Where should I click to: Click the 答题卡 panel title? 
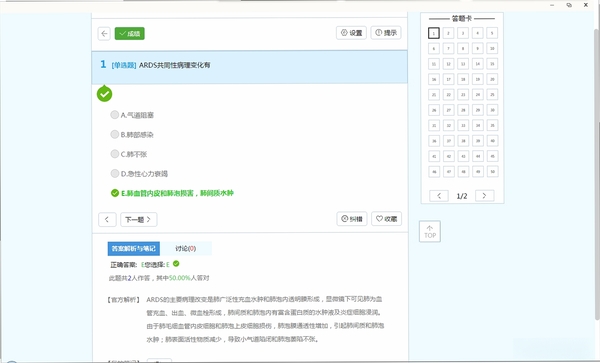pyautogui.click(x=462, y=18)
